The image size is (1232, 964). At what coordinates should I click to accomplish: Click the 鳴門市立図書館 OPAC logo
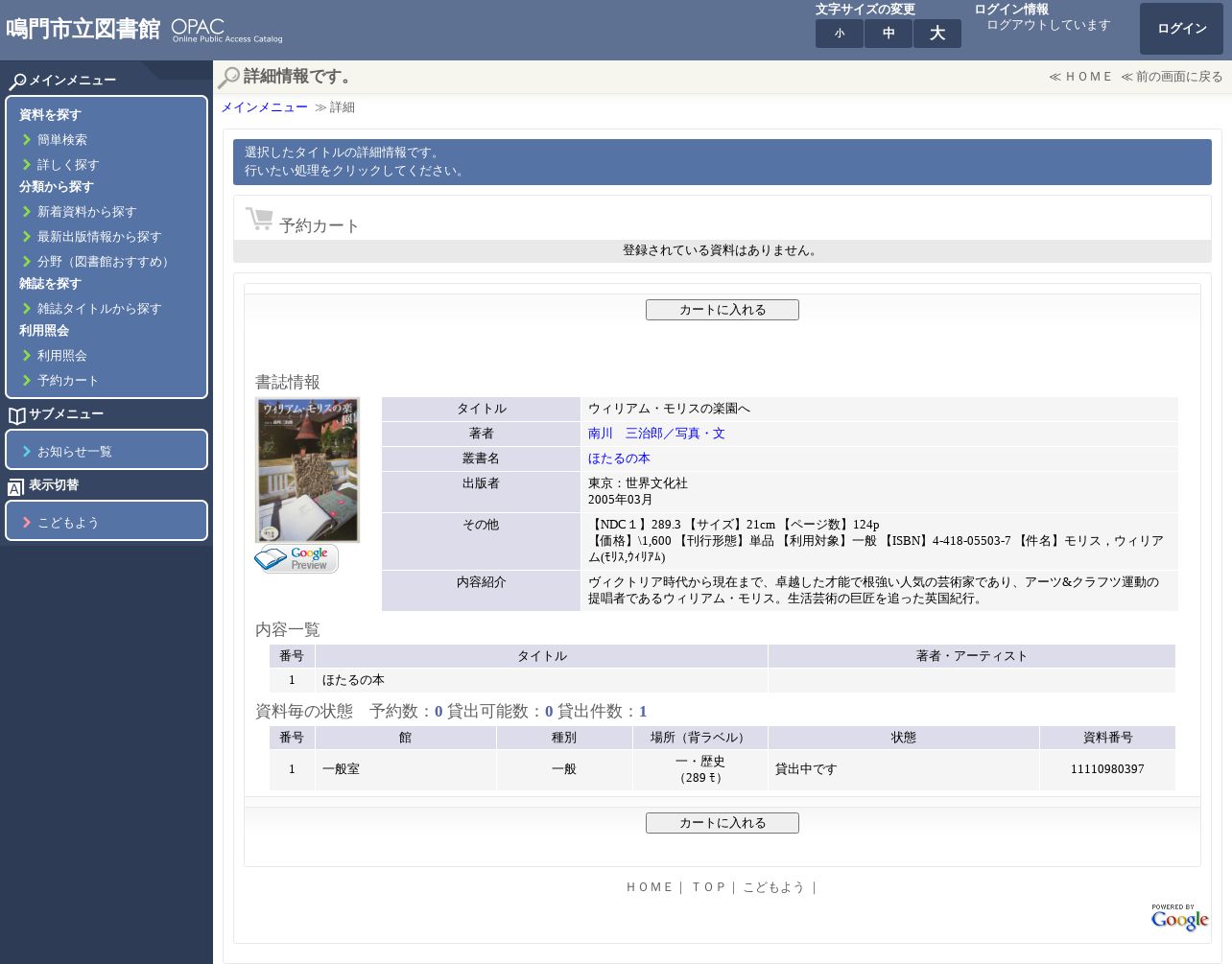[x=144, y=30]
